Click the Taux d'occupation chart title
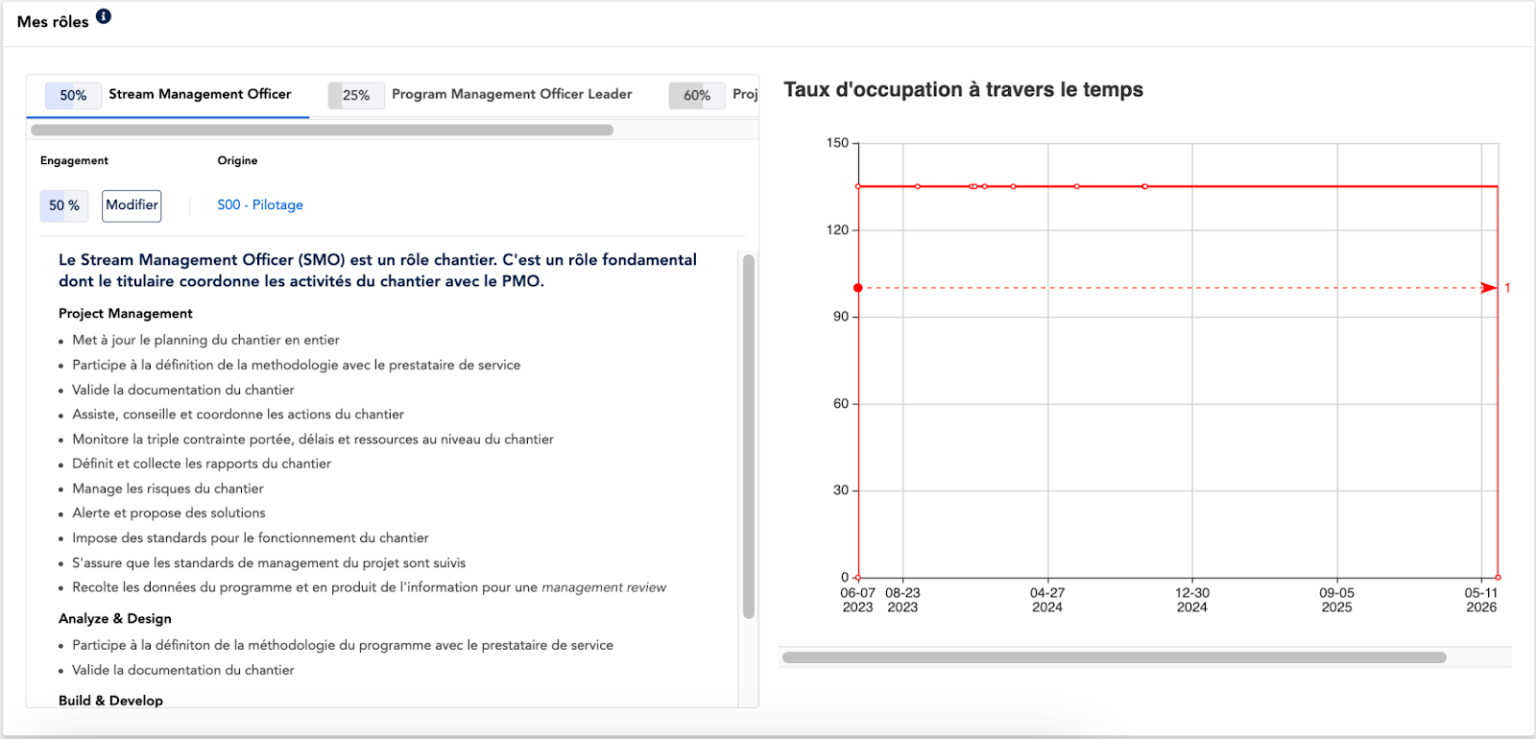 965,89
